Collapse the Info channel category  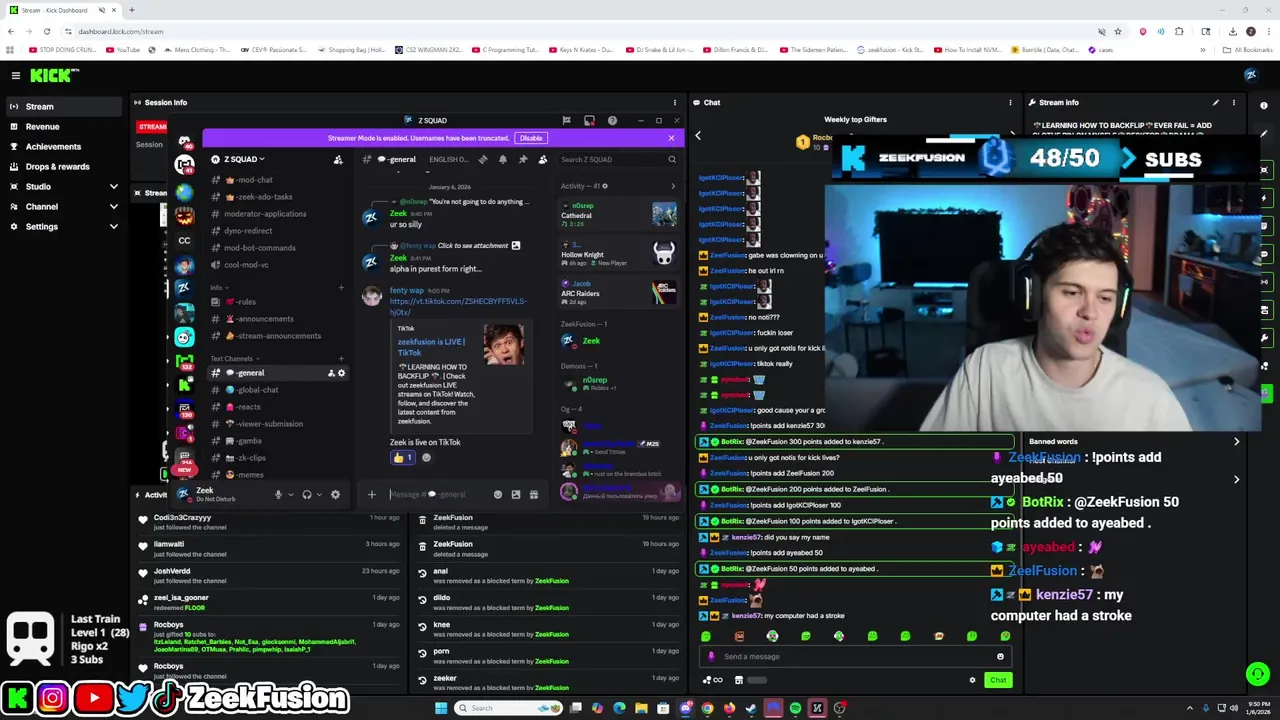tap(217, 287)
